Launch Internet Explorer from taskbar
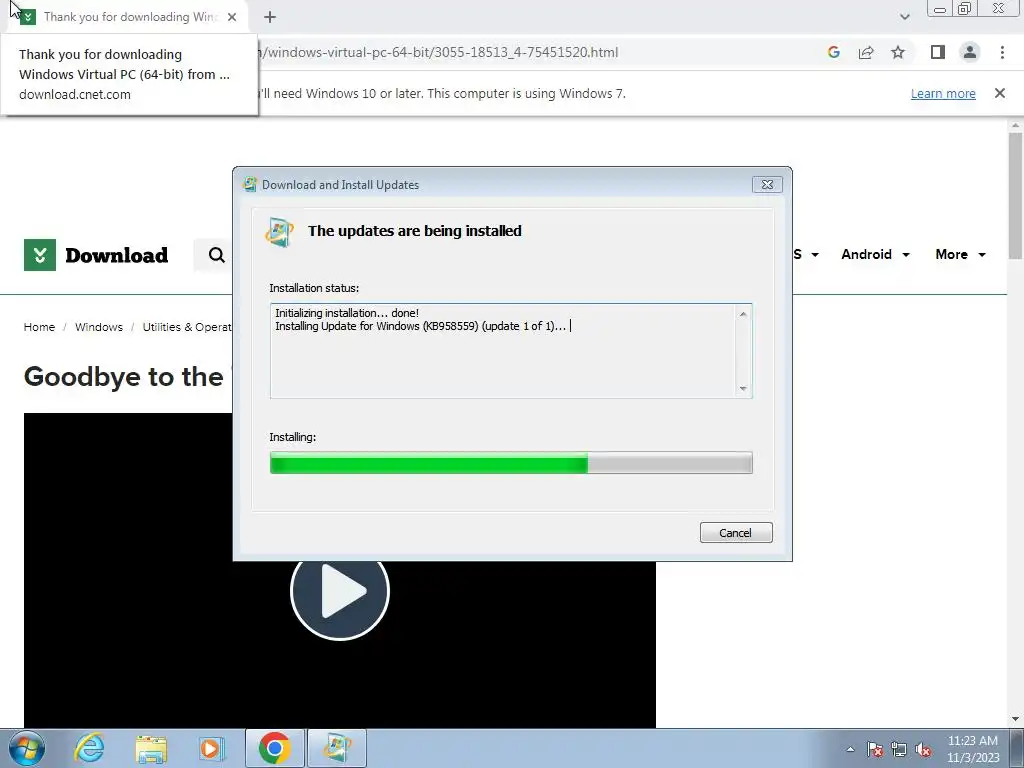The height and width of the screenshot is (768, 1024). tap(89, 748)
